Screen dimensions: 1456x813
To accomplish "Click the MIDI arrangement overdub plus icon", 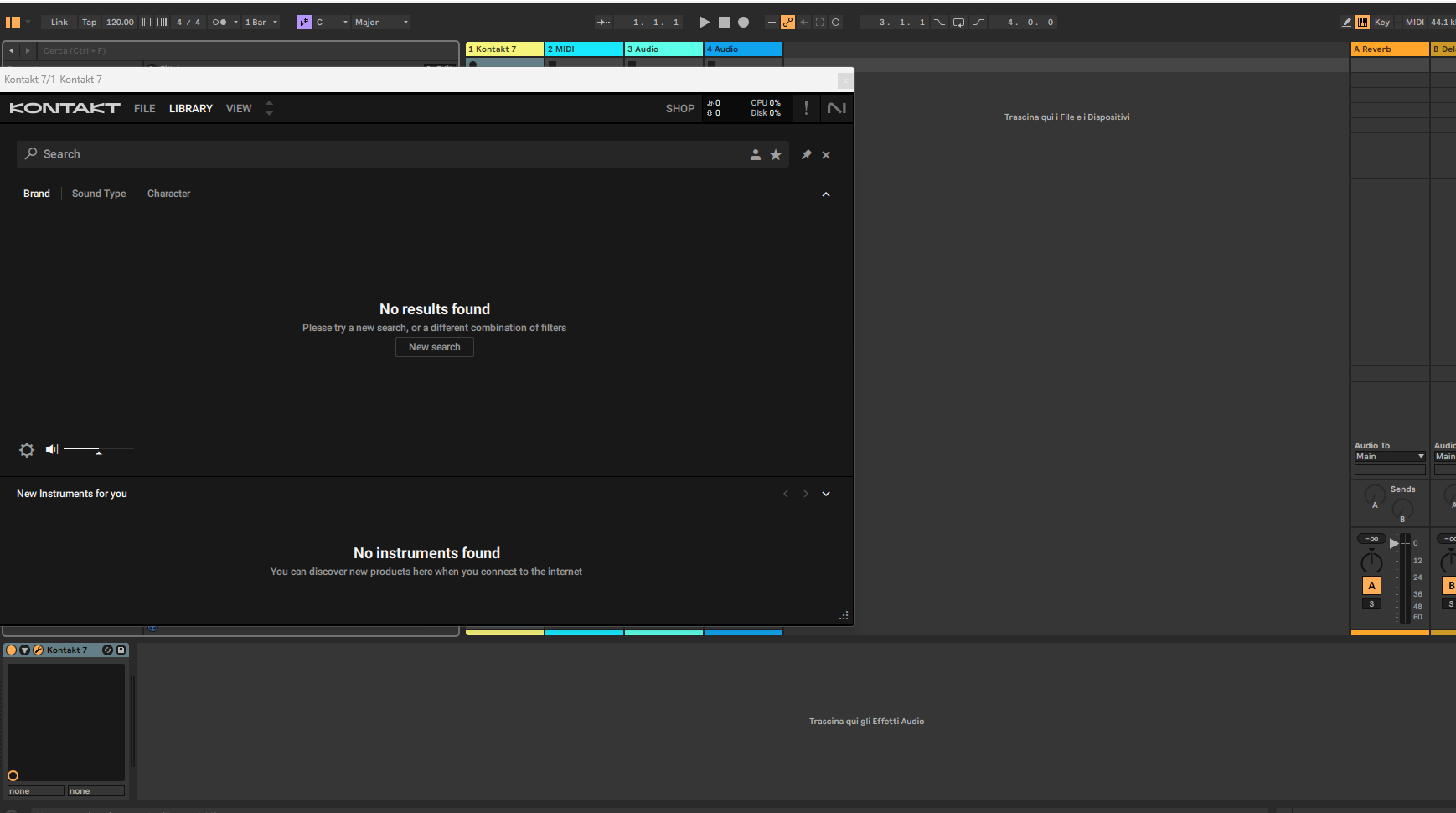I will (772, 23).
